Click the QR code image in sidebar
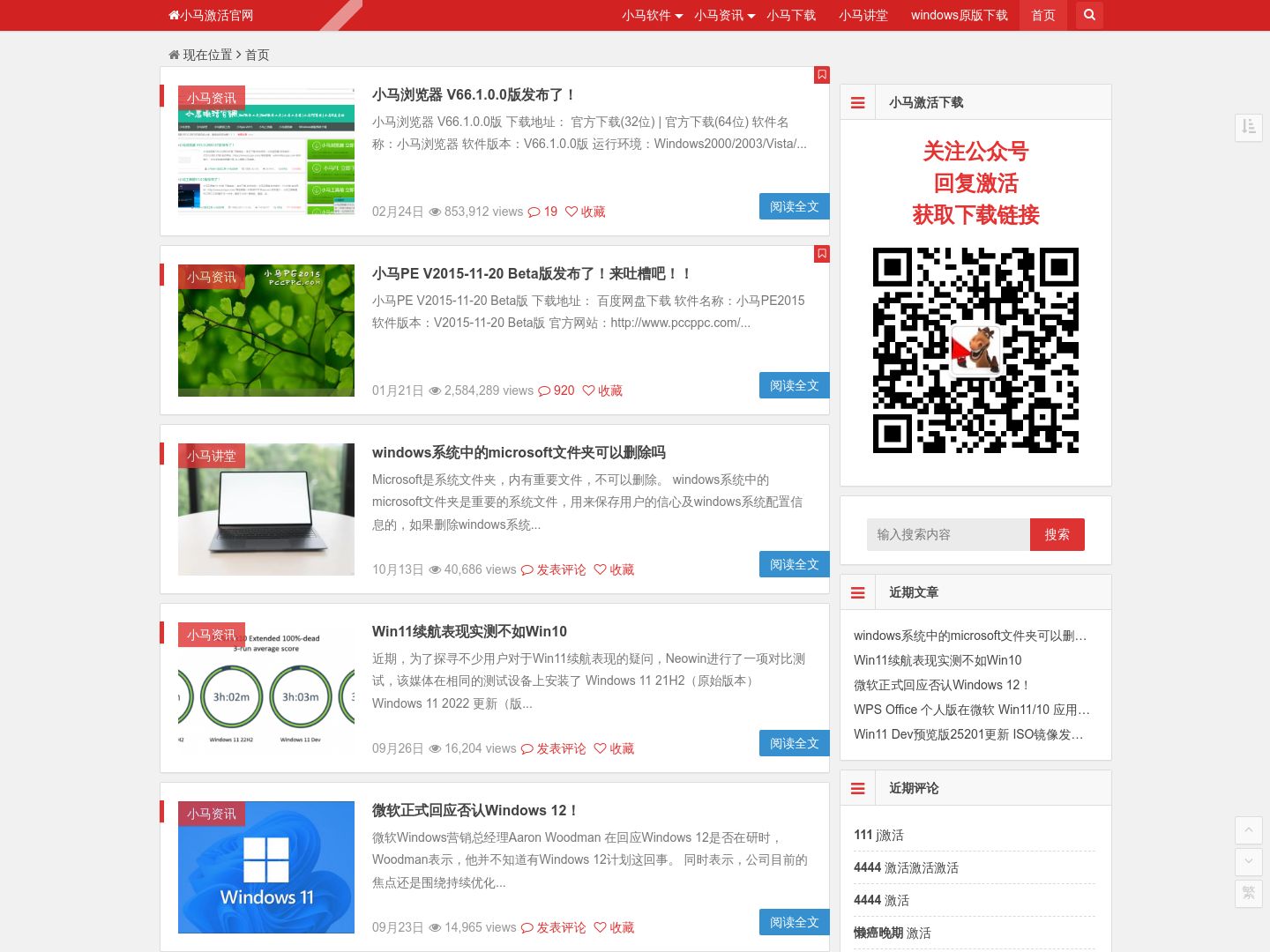The height and width of the screenshot is (952, 1270). pos(975,351)
